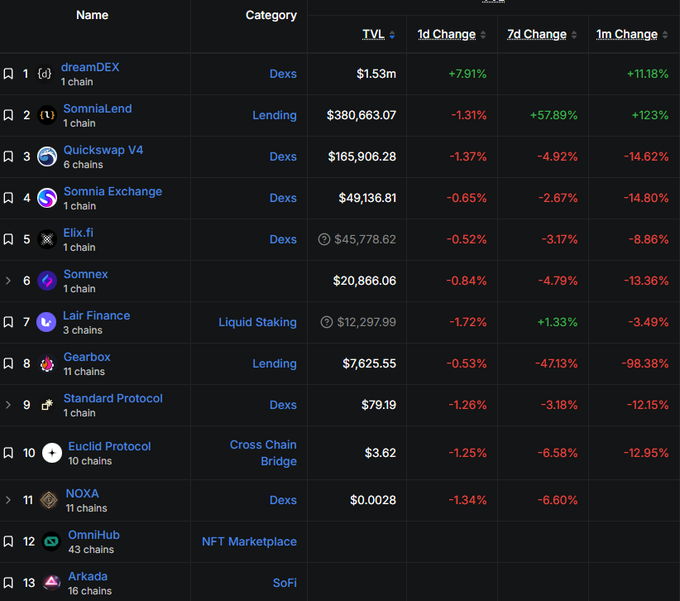
Task: Click the question mark beside $45,778.62
Action: pos(324,239)
